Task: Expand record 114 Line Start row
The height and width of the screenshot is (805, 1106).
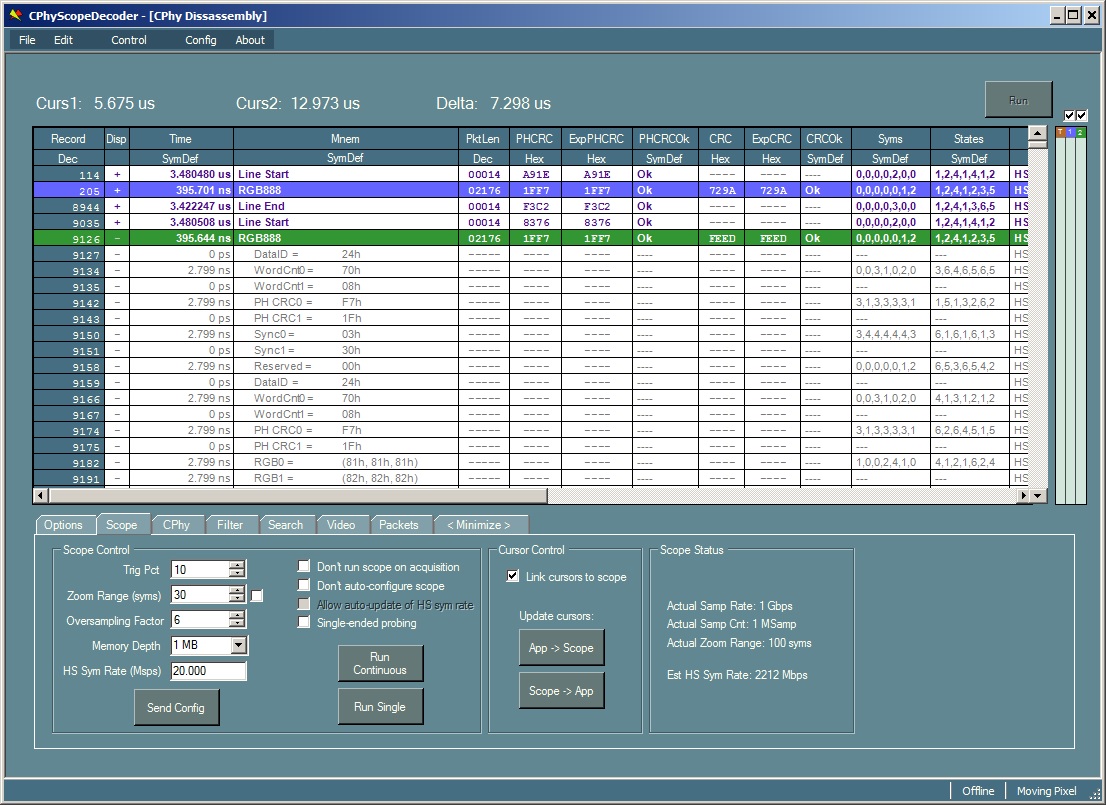Action: pyautogui.click(x=117, y=174)
